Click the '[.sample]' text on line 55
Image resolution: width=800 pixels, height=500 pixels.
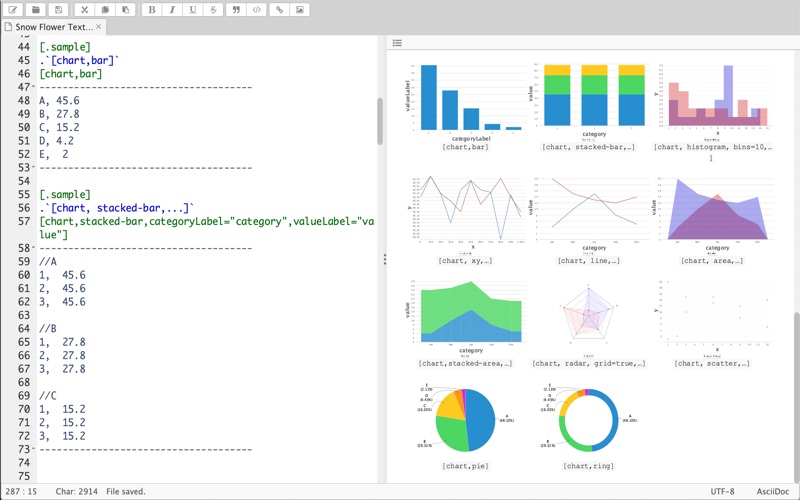click(65, 194)
